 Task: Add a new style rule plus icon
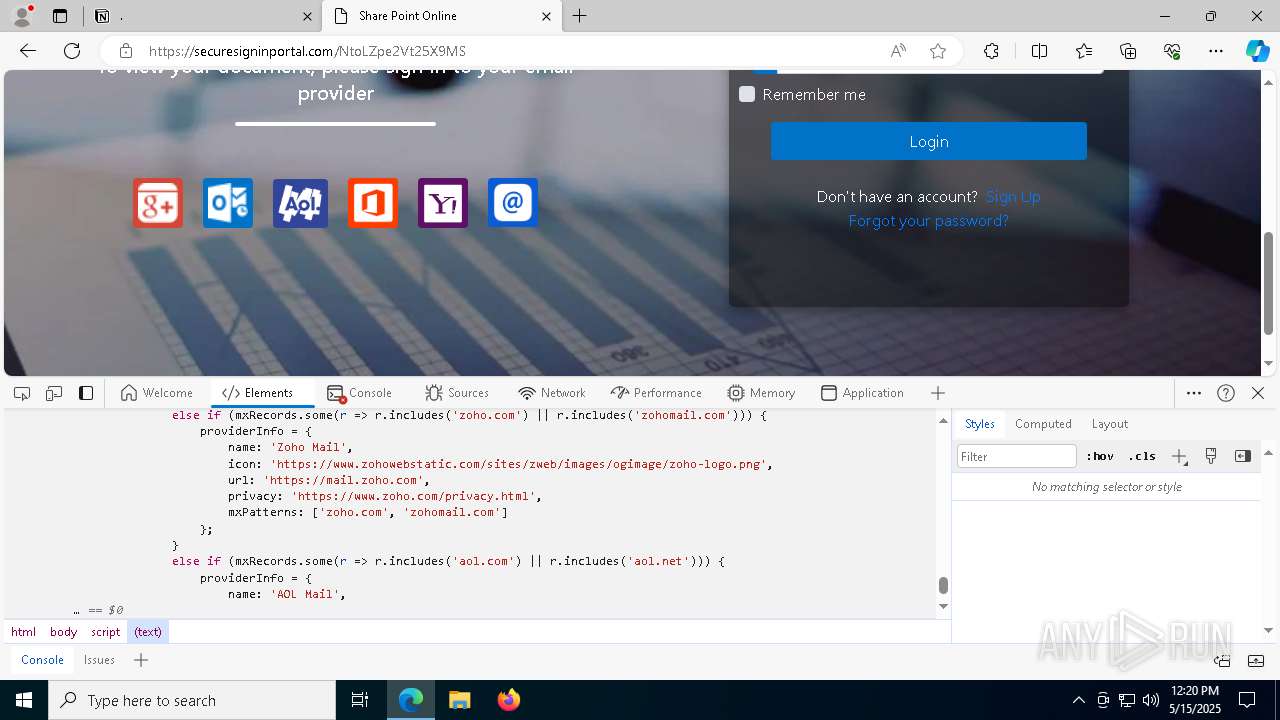pos(1179,456)
